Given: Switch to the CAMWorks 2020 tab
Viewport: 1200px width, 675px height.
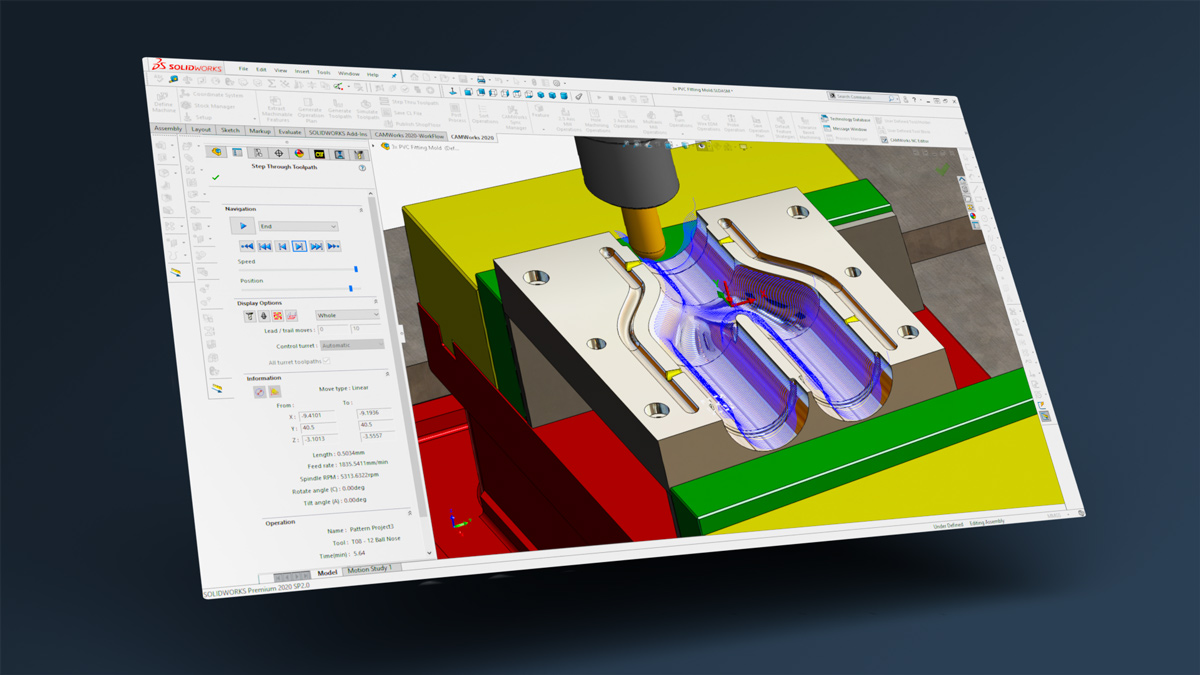Looking at the screenshot, I should click(473, 137).
